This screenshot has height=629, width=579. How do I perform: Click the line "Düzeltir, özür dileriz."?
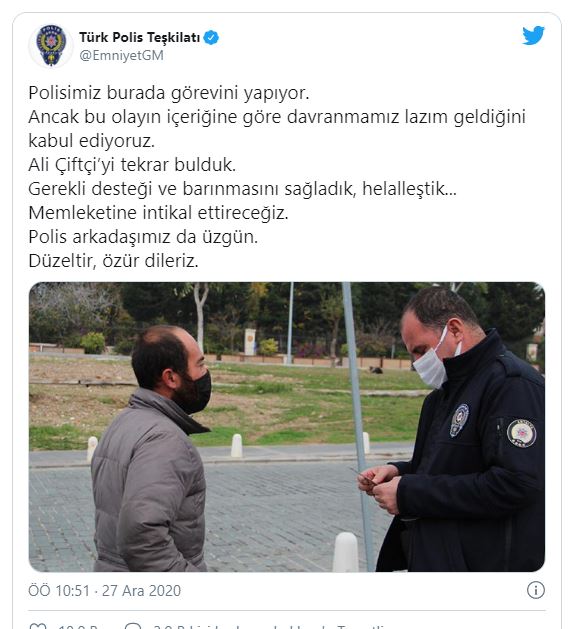coord(114,261)
